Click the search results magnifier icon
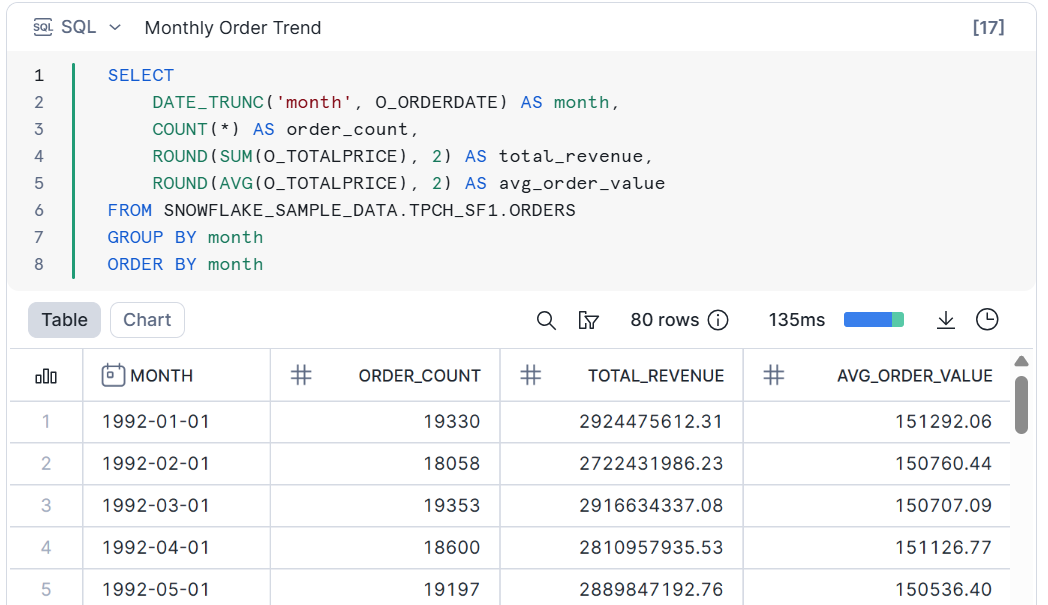1048x605 pixels. click(x=546, y=320)
